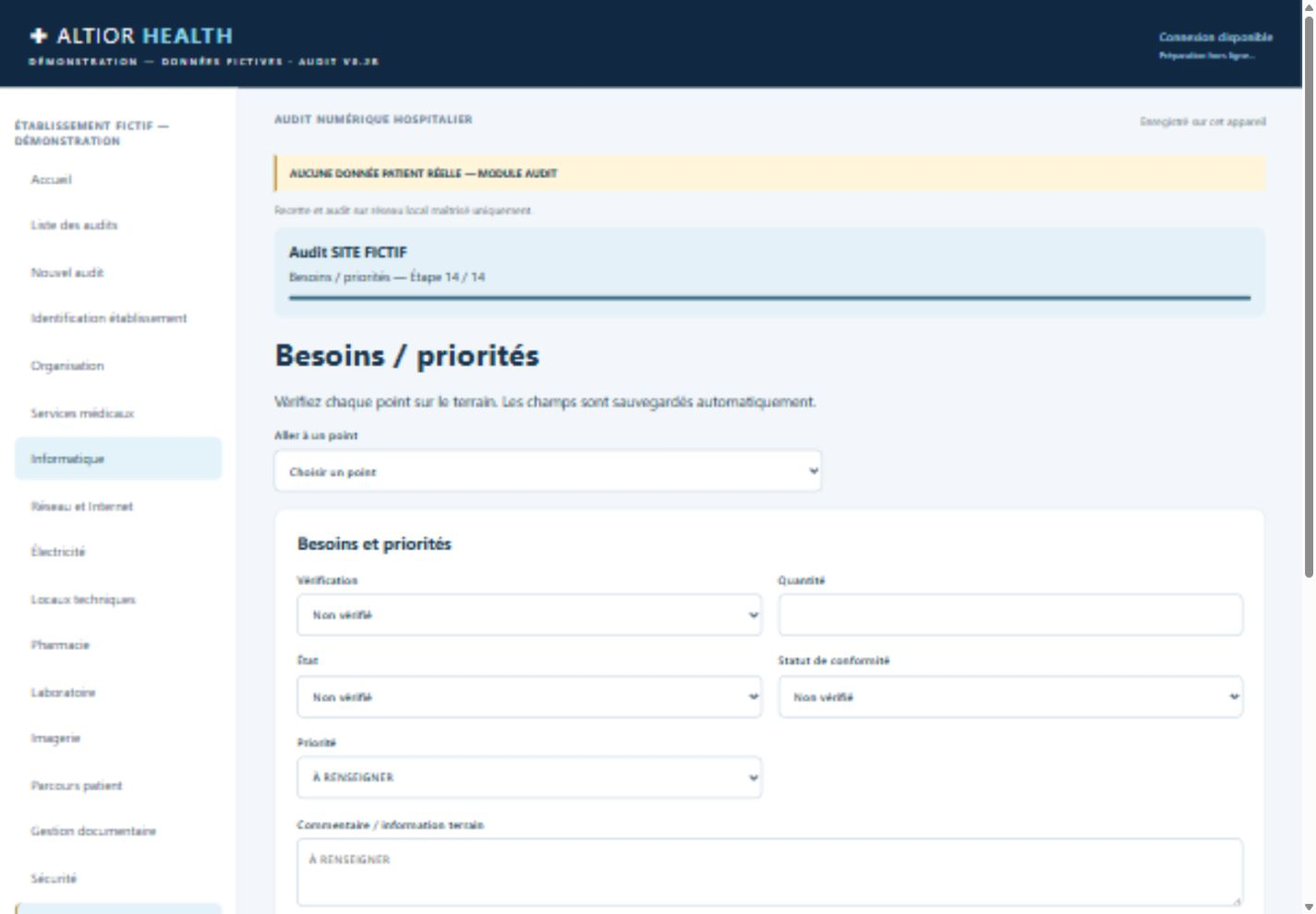Click the 'Aucune donnée patient réelle' banner
The image size is (1316, 914).
(x=769, y=173)
